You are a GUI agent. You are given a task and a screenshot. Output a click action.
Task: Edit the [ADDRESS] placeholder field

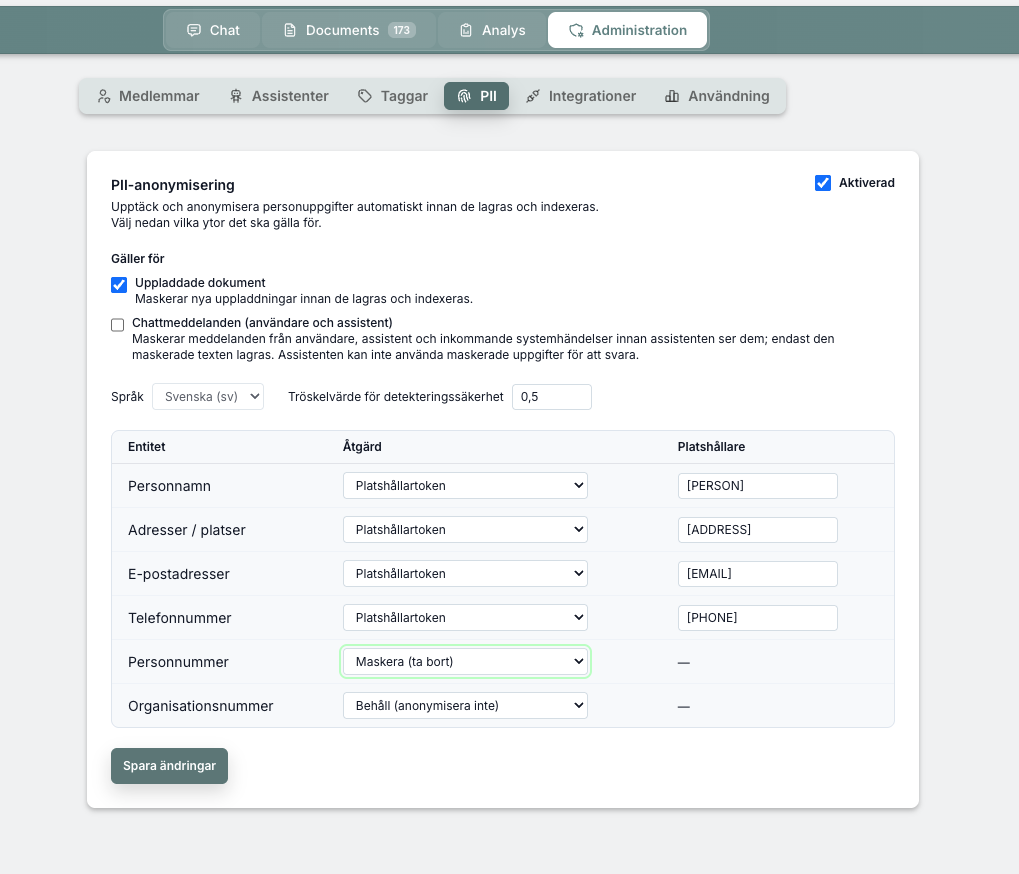(x=758, y=530)
